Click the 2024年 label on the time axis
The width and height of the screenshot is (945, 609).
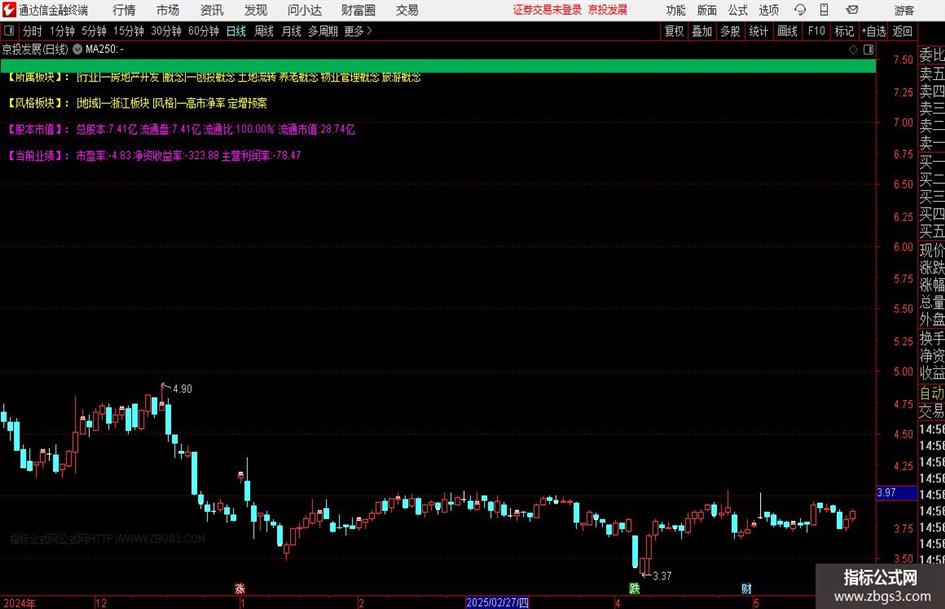(x=19, y=603)
